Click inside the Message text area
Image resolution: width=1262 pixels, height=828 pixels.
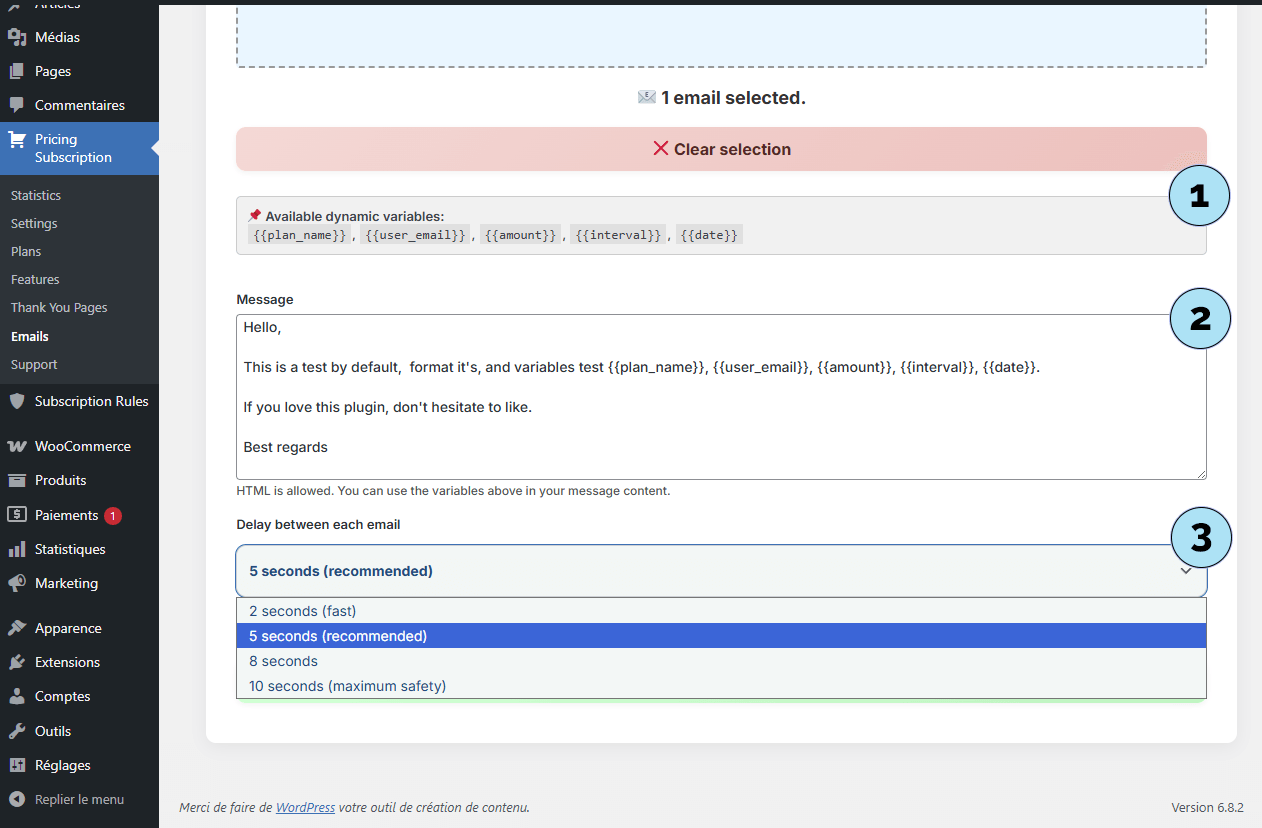[720, 420]
